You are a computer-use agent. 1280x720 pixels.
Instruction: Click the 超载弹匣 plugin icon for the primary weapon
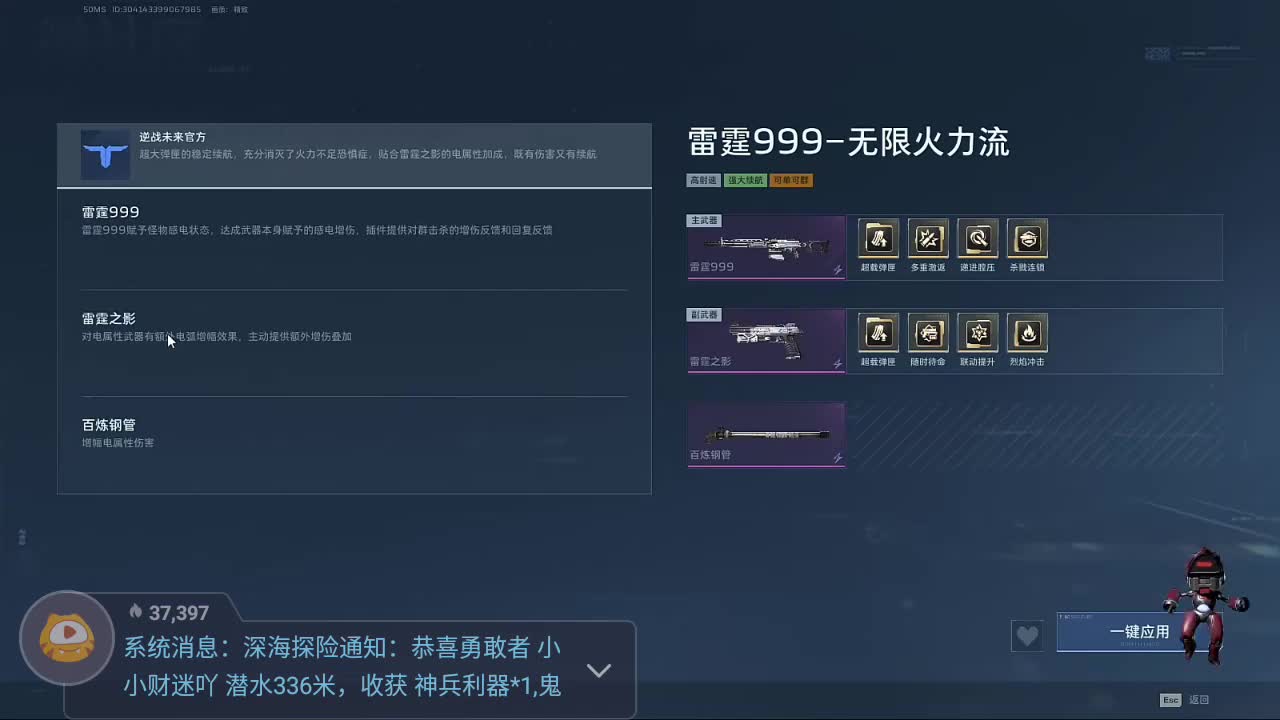coord(878,238)
